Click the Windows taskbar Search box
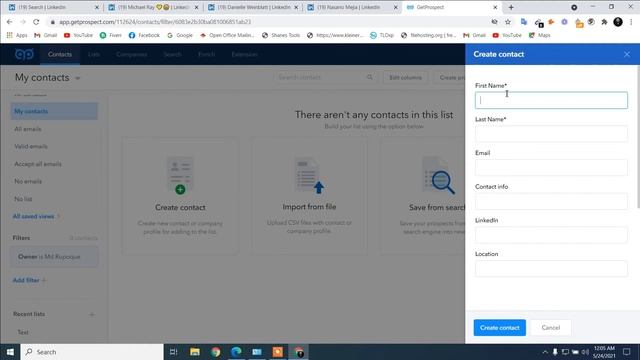The image size is (640, 360). click(x=92, y=352)
